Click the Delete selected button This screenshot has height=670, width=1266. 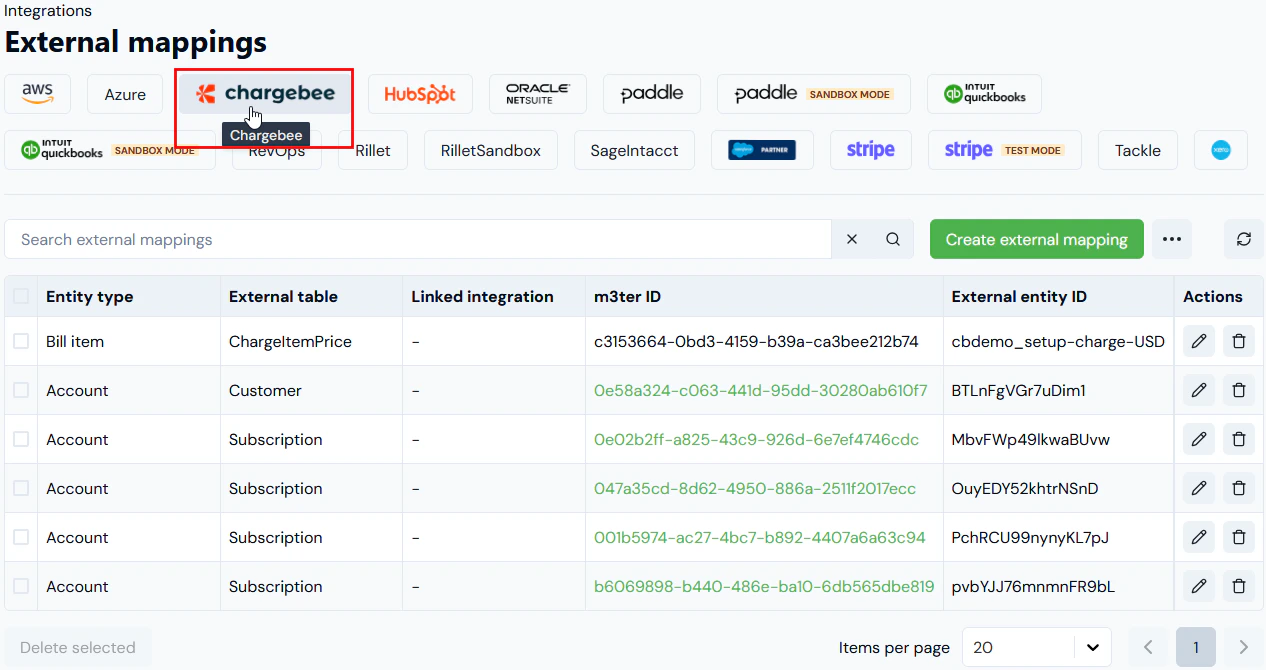coord(78,647)
